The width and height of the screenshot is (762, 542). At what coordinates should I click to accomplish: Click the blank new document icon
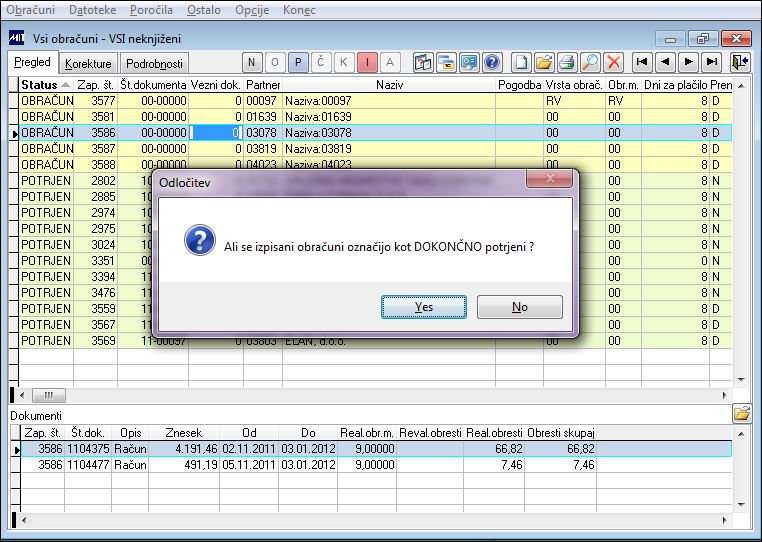click(x=521, y=63)
